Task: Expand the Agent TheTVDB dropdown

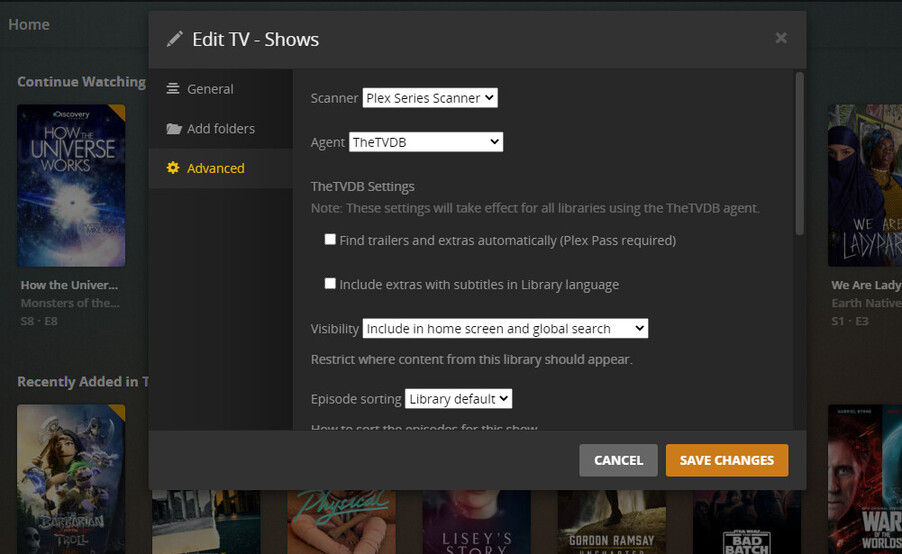Action: (426, 142)
